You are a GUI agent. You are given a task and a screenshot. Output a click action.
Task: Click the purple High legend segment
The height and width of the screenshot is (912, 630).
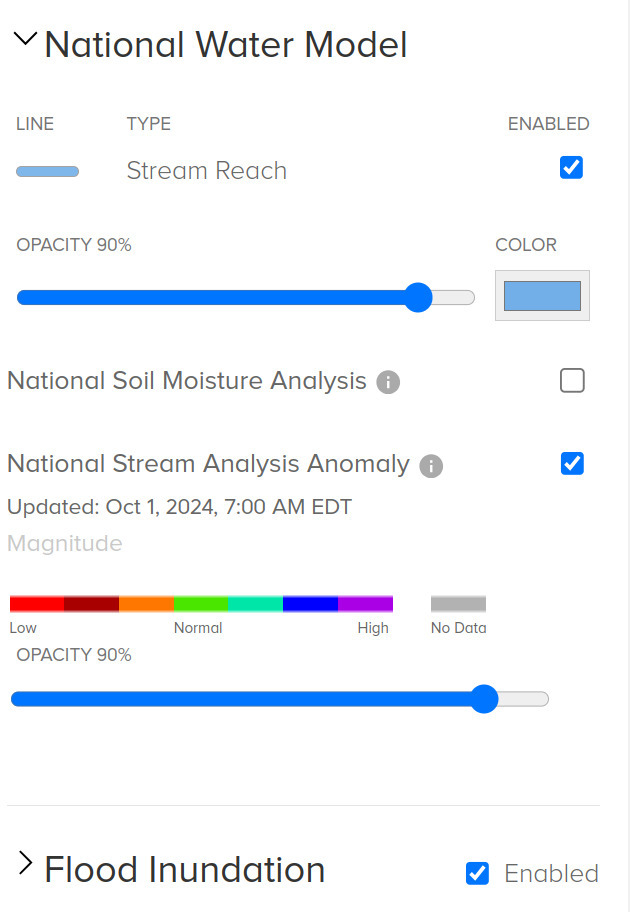tap(365, 603)
